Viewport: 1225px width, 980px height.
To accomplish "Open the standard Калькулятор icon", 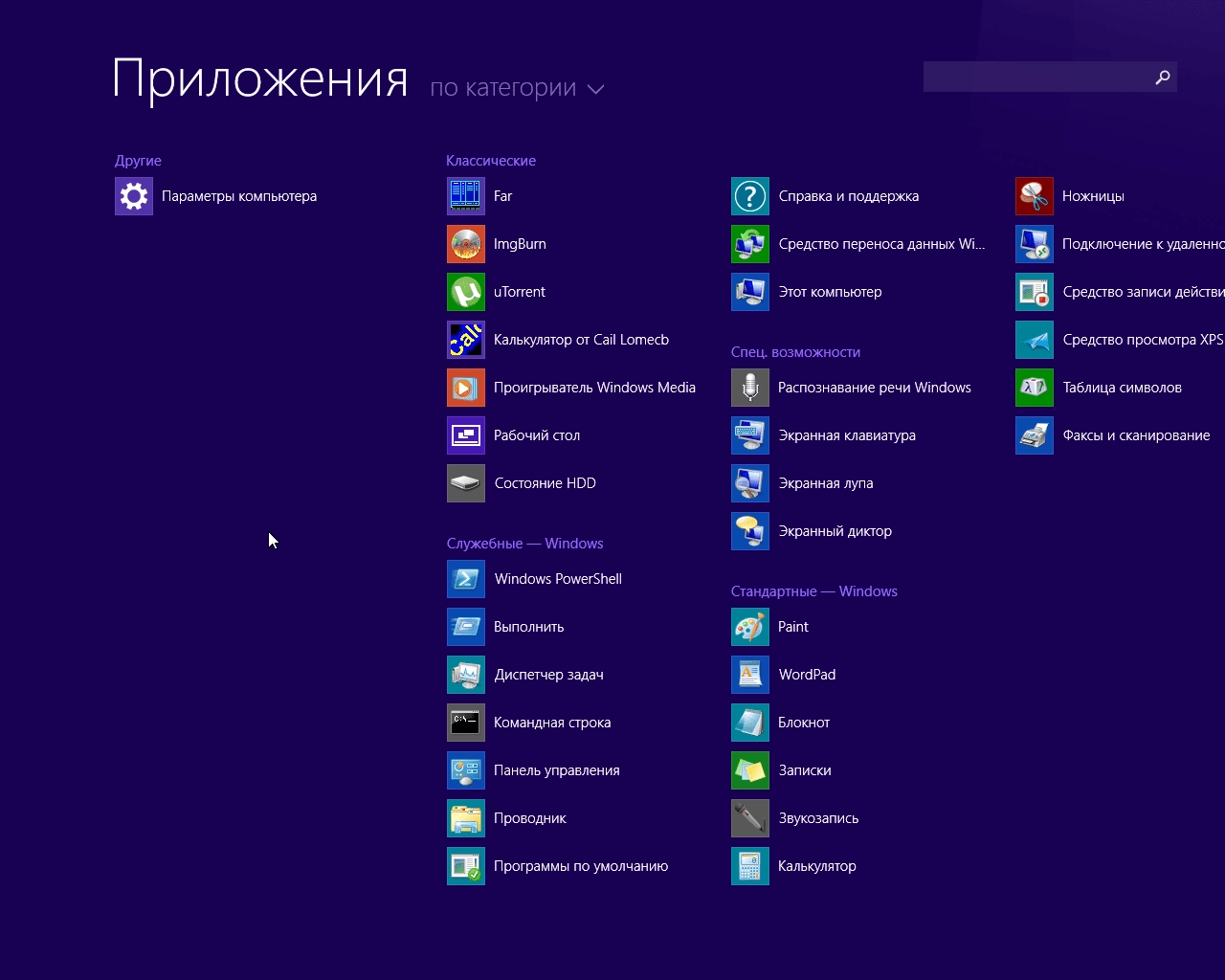I will pos(750,866).
